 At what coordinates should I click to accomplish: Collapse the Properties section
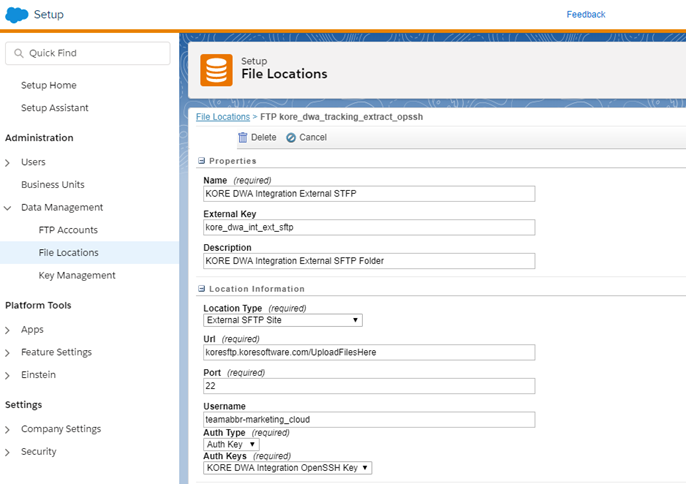[201, 161]
